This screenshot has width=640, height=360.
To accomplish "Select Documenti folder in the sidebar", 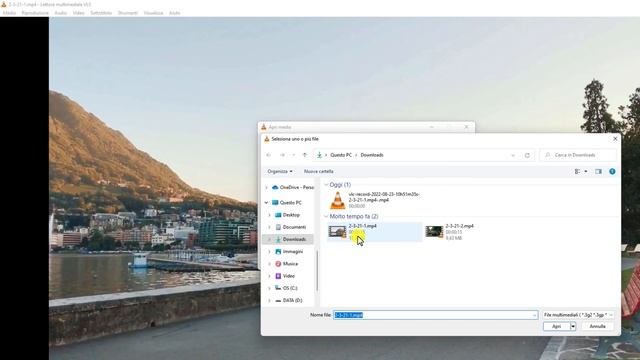I will (290, 227).
